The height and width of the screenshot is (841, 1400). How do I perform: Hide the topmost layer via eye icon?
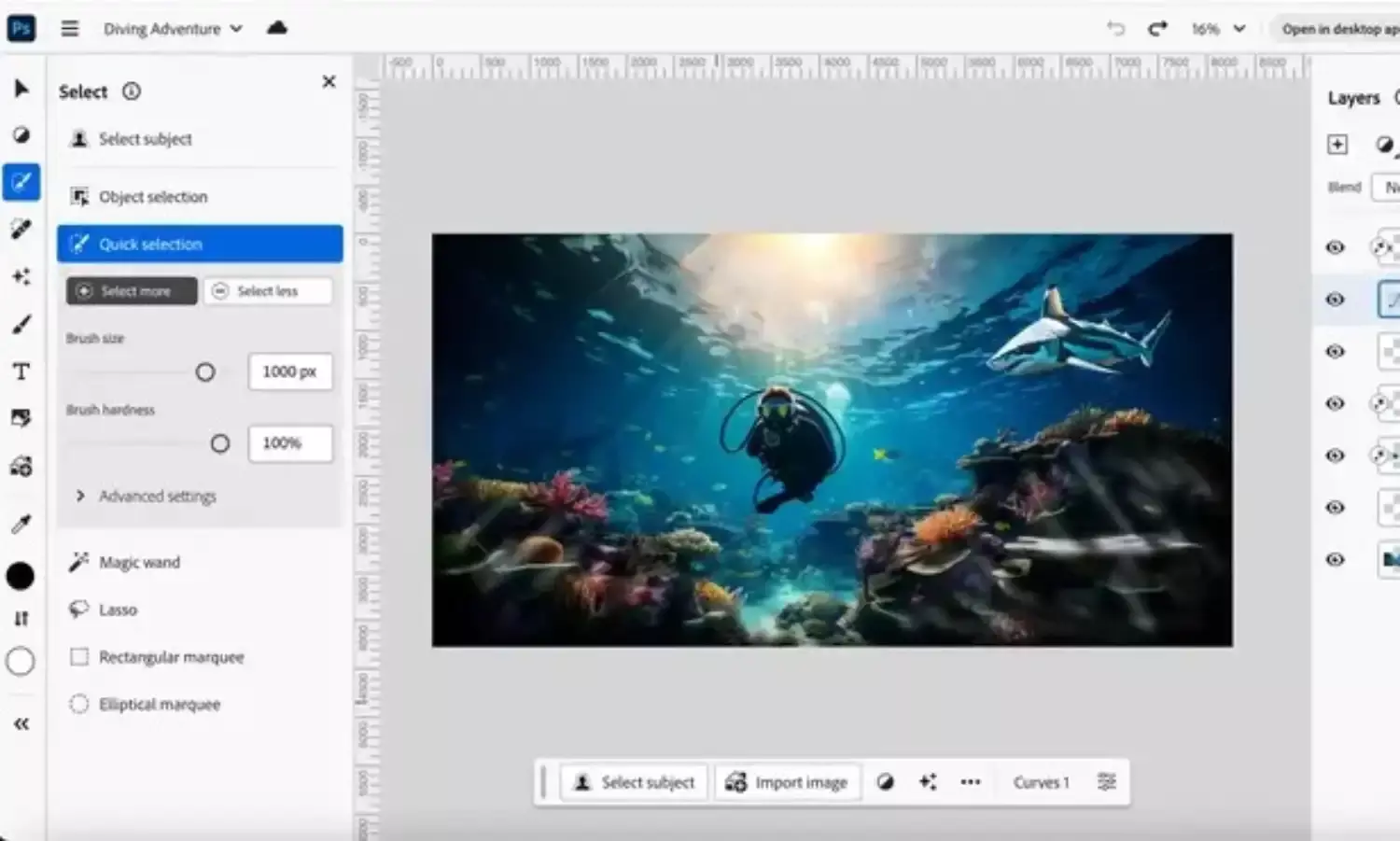click(1336, 247)
